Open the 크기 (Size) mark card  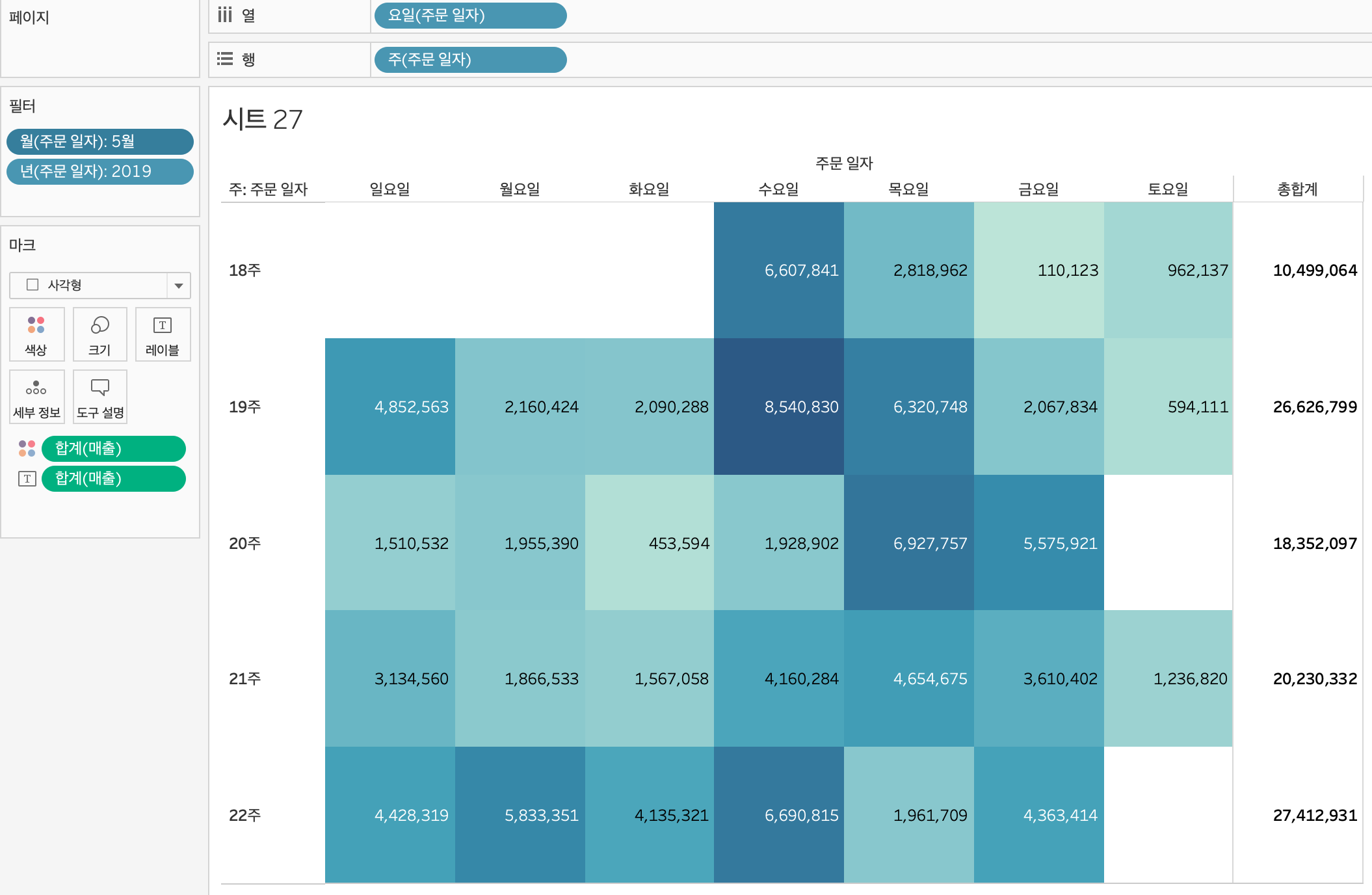click(99, 334)
